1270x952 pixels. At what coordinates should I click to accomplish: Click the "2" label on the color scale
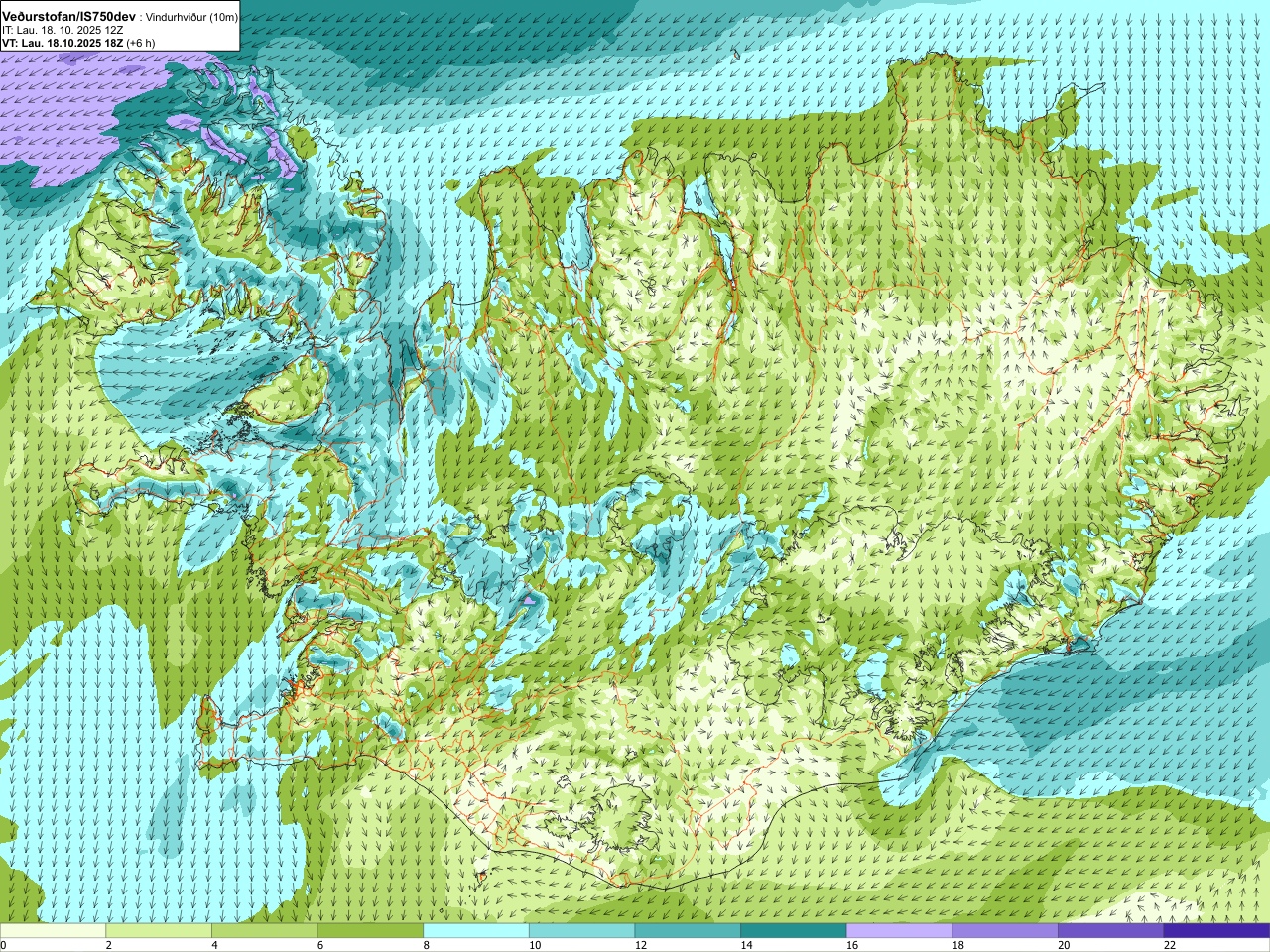point(108,945)
